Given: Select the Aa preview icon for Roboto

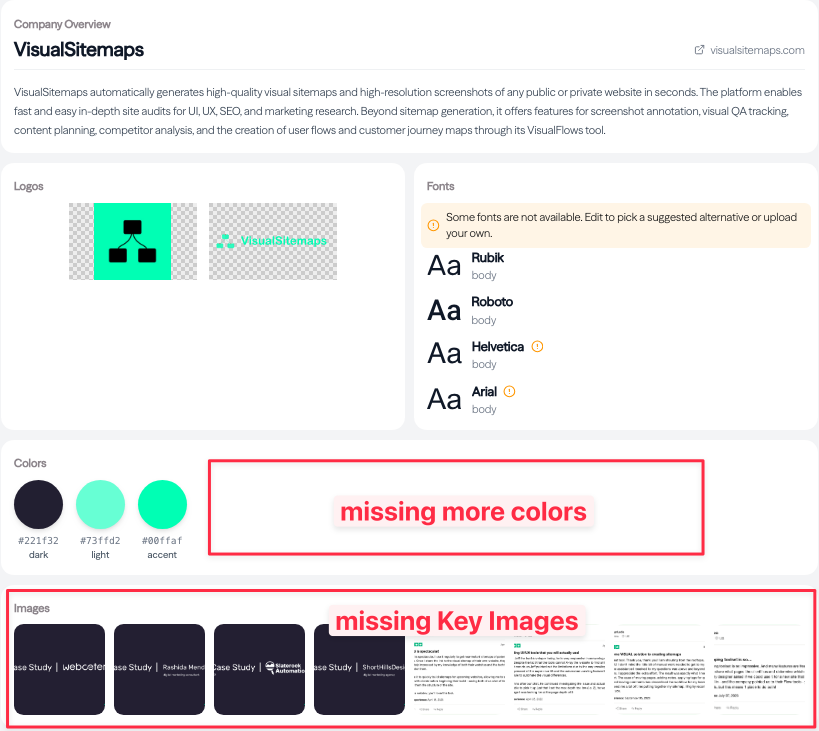Looking at the screenshot, I should pos(443,310).
